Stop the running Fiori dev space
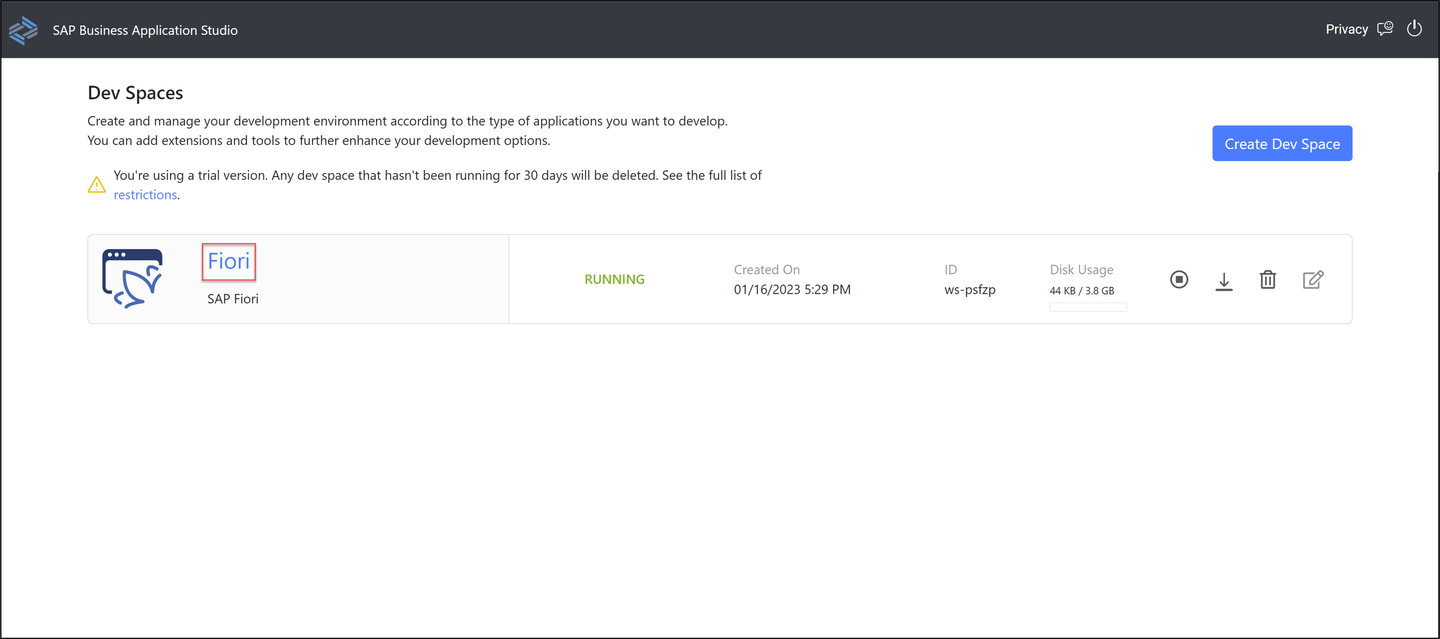The width and height of the screenshot is (1440, 639). click(x=1179, y=280)
